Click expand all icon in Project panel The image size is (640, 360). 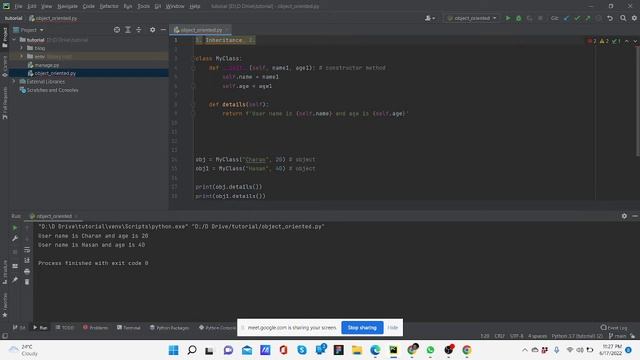coord(128,30)
